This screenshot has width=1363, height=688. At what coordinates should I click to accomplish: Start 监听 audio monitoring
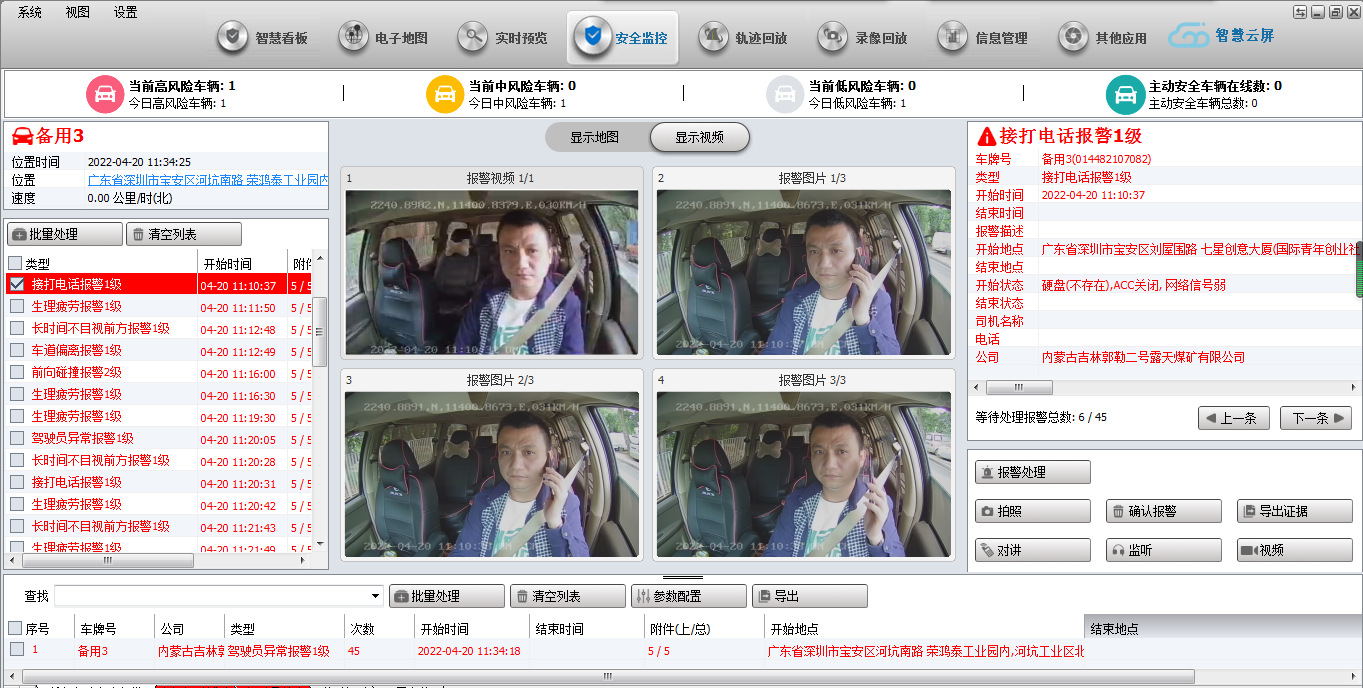1164,550
